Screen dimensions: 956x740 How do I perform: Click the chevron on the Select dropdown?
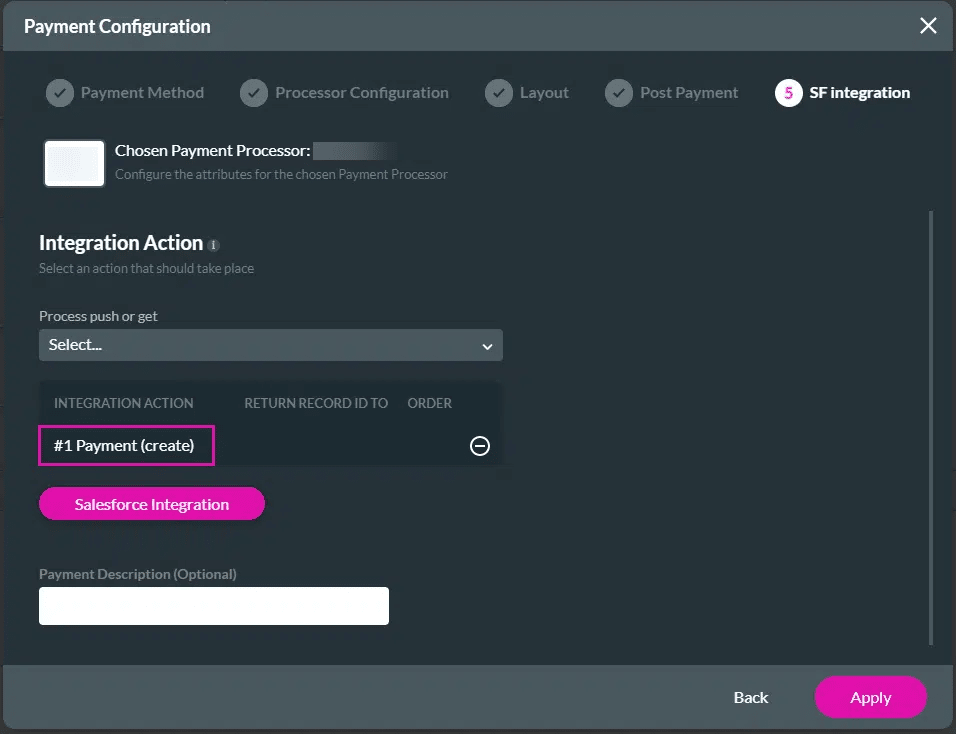488,344
